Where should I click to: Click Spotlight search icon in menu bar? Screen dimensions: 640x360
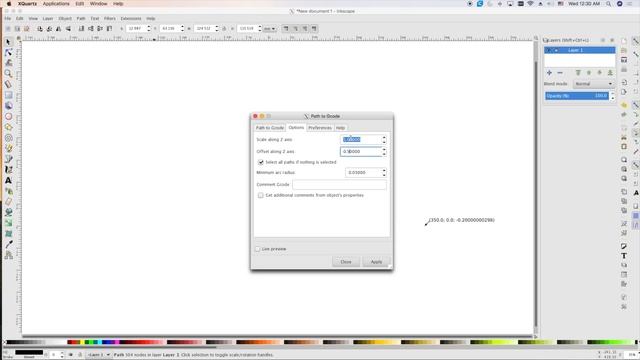click(608, 4)
